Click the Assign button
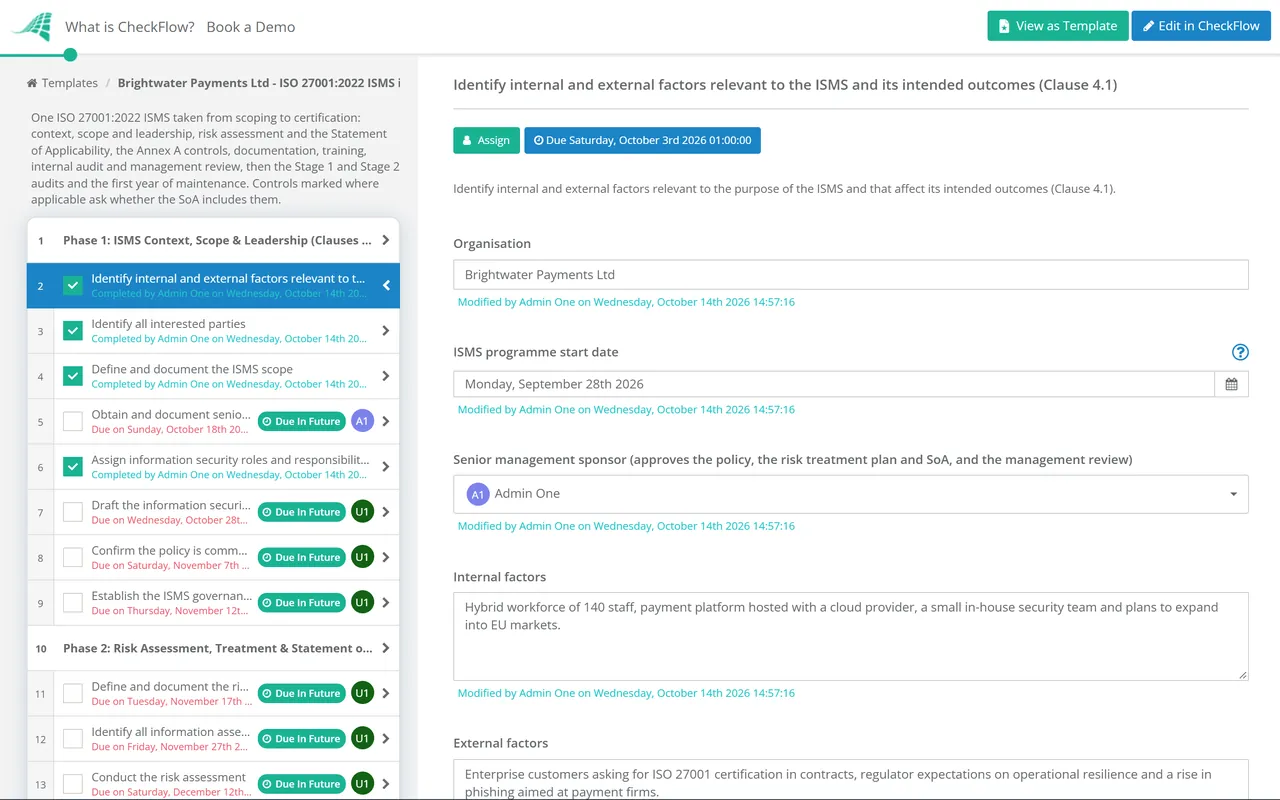 [x=486, y=140]
